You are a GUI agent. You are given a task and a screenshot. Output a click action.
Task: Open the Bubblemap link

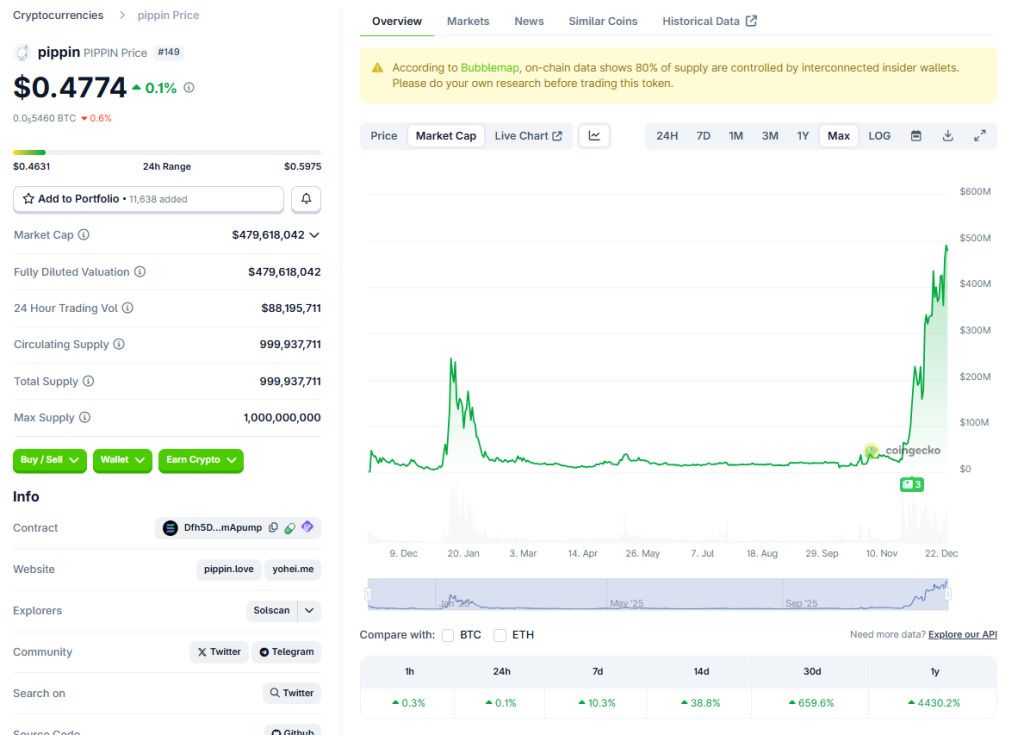click(489, 67)
